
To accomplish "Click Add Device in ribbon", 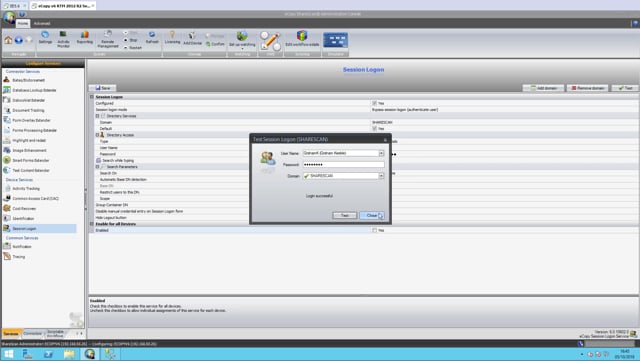I will pyautogui.click(x=192, y=38).
